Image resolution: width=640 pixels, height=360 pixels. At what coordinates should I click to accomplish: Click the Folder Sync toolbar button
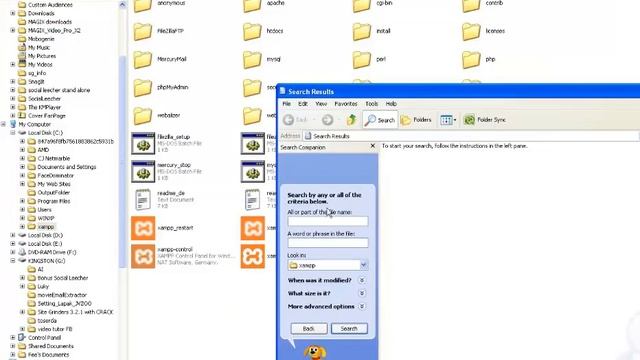click(x=485, y=120)
